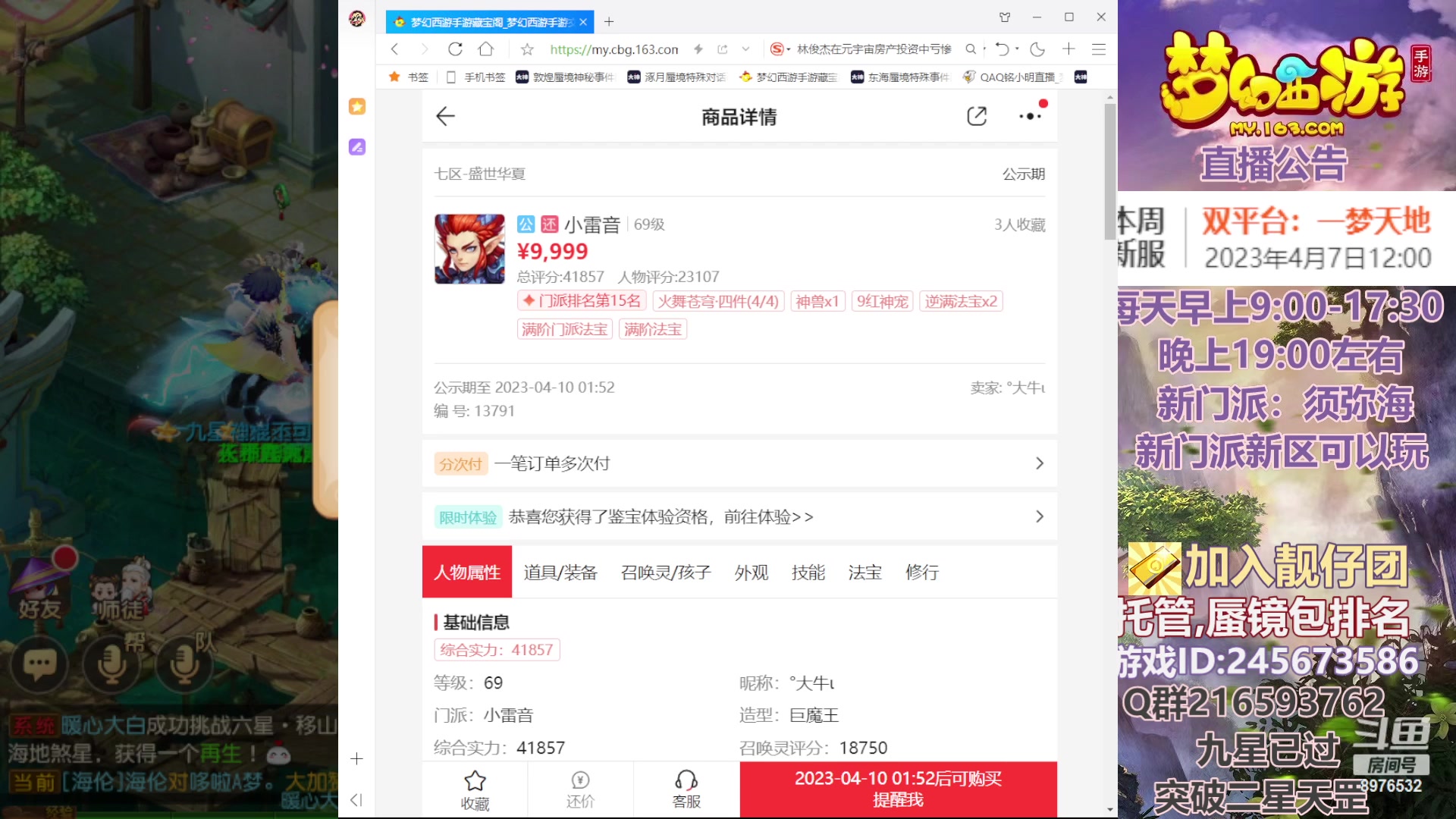Open the browser hamburger menu
Viewport: 1456px width, 819px height.
(x=1098, y=49)
